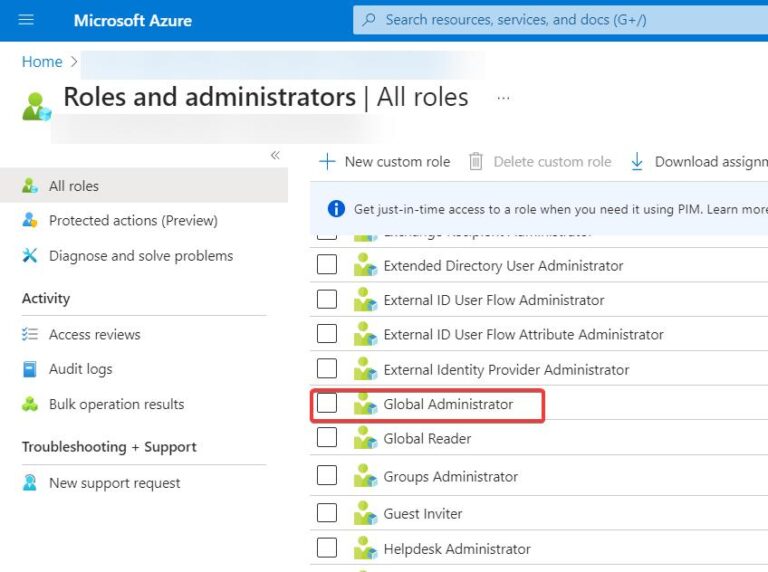Viewport: 768px width, 572px height.
Task: Click the search resources input field
Action: (x=560, y=20)
